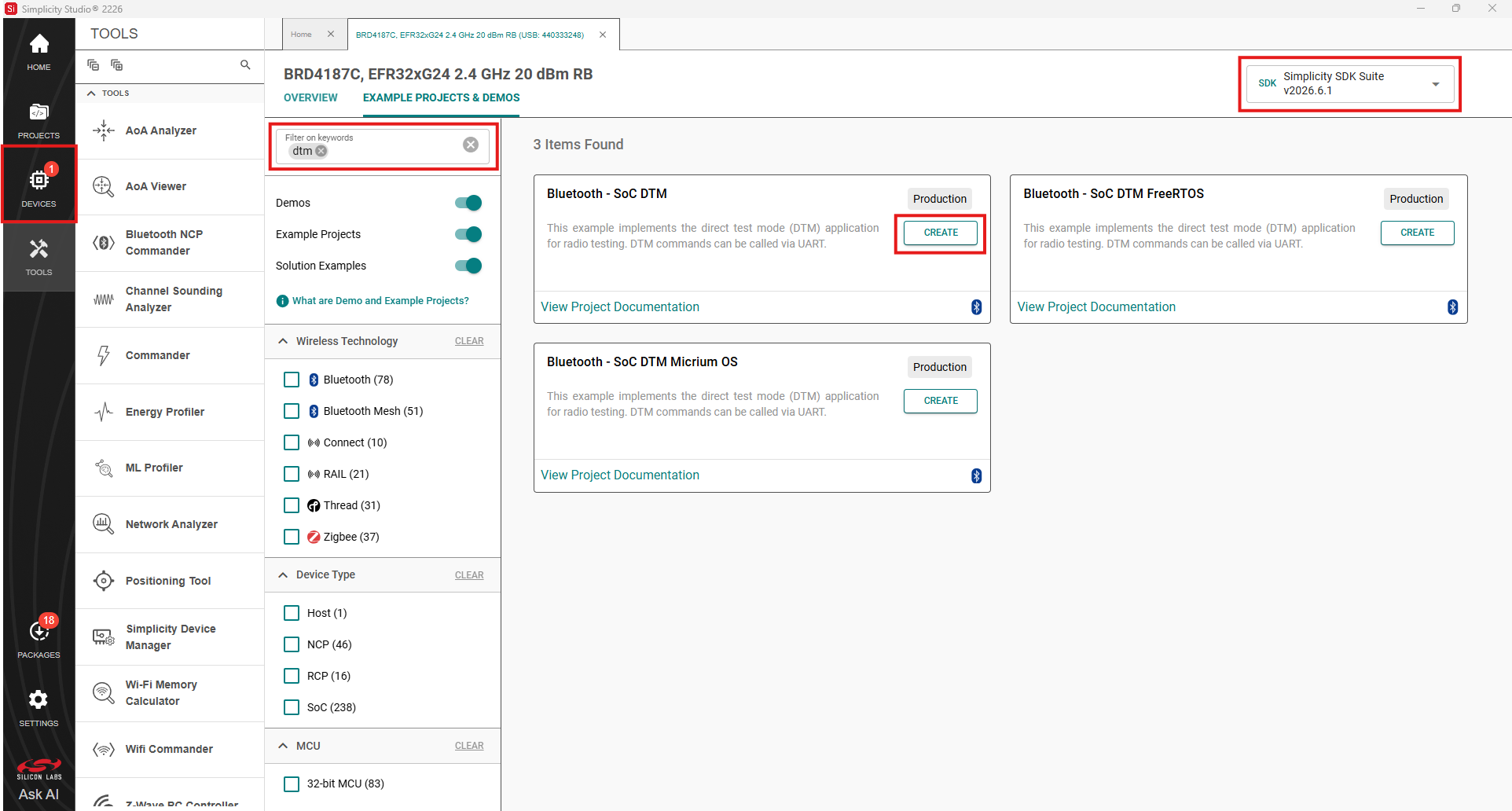Image resolution: width=1512 pixels, height=811 pixels.
Task: Open the Home launcher icon
Action: 39,52
